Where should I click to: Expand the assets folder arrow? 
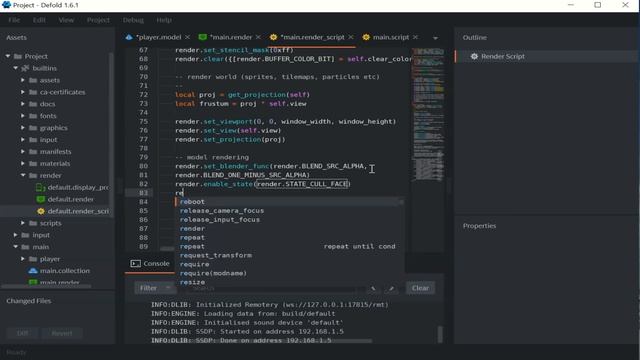coord(23,80)
